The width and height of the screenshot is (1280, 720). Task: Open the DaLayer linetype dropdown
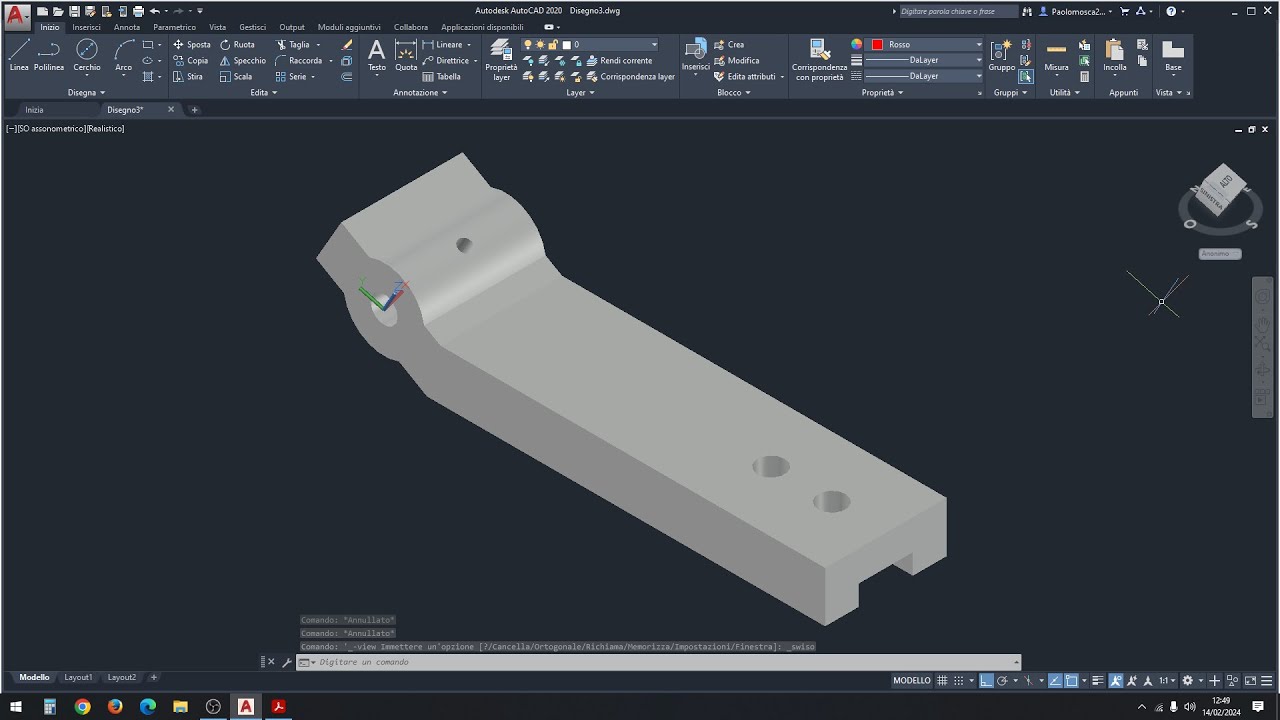click(924, 76)
